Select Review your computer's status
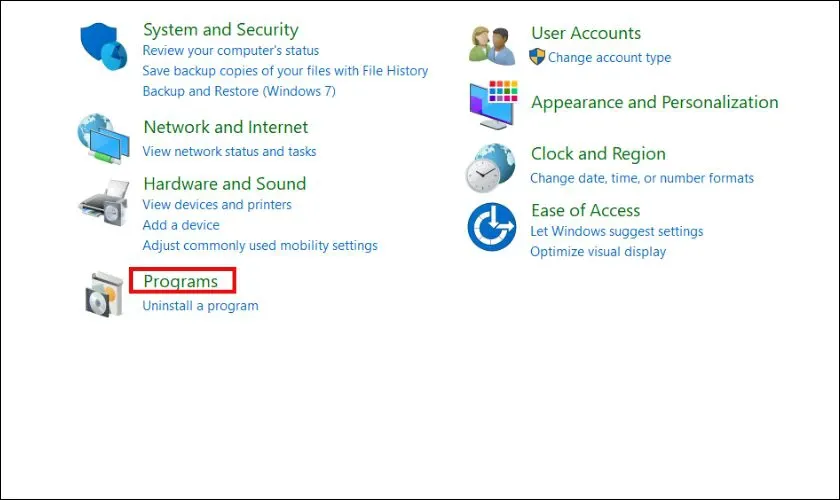 click(x=231, y=50)
